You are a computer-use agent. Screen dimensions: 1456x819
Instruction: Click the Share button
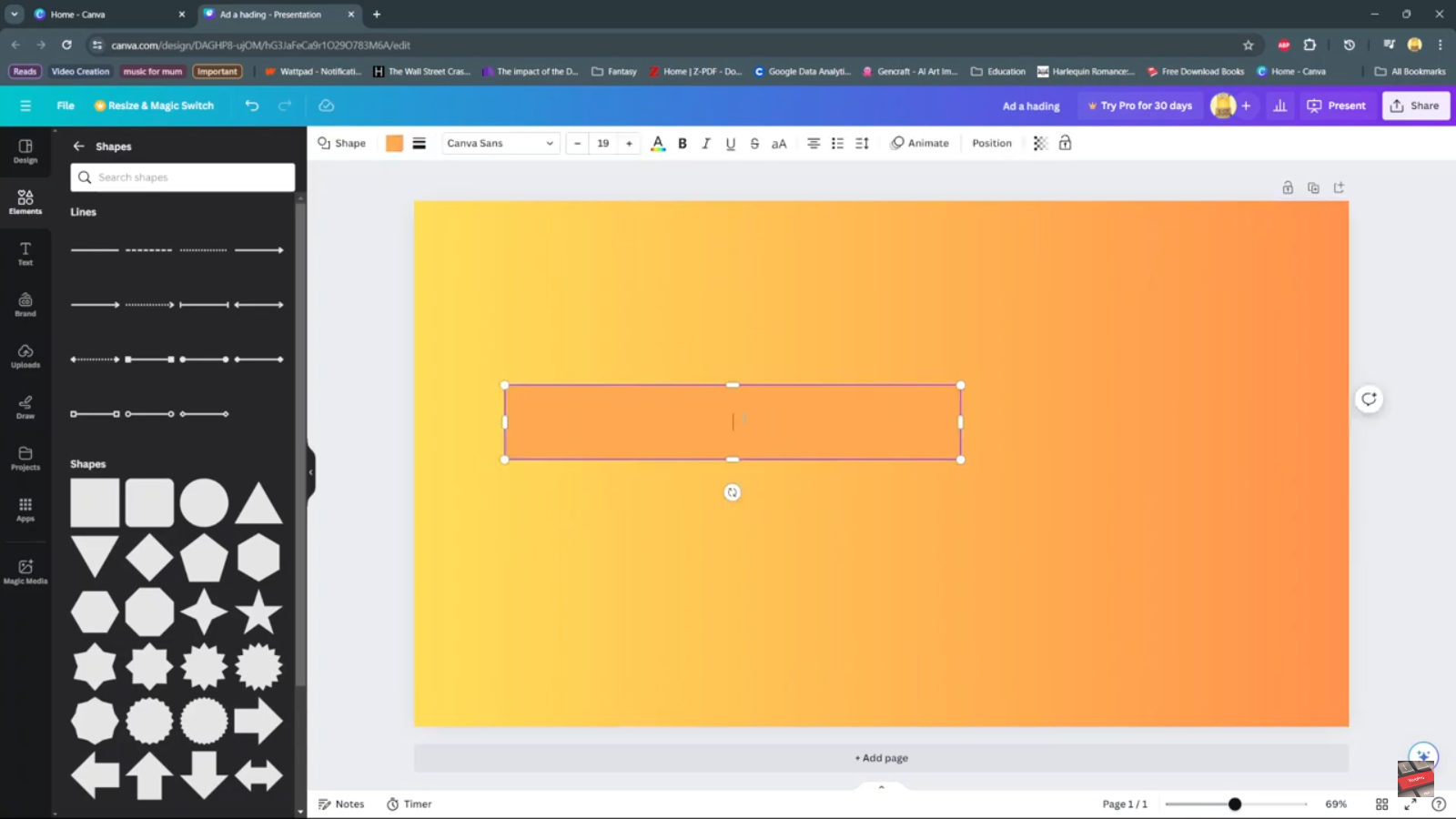[1415, 106]
